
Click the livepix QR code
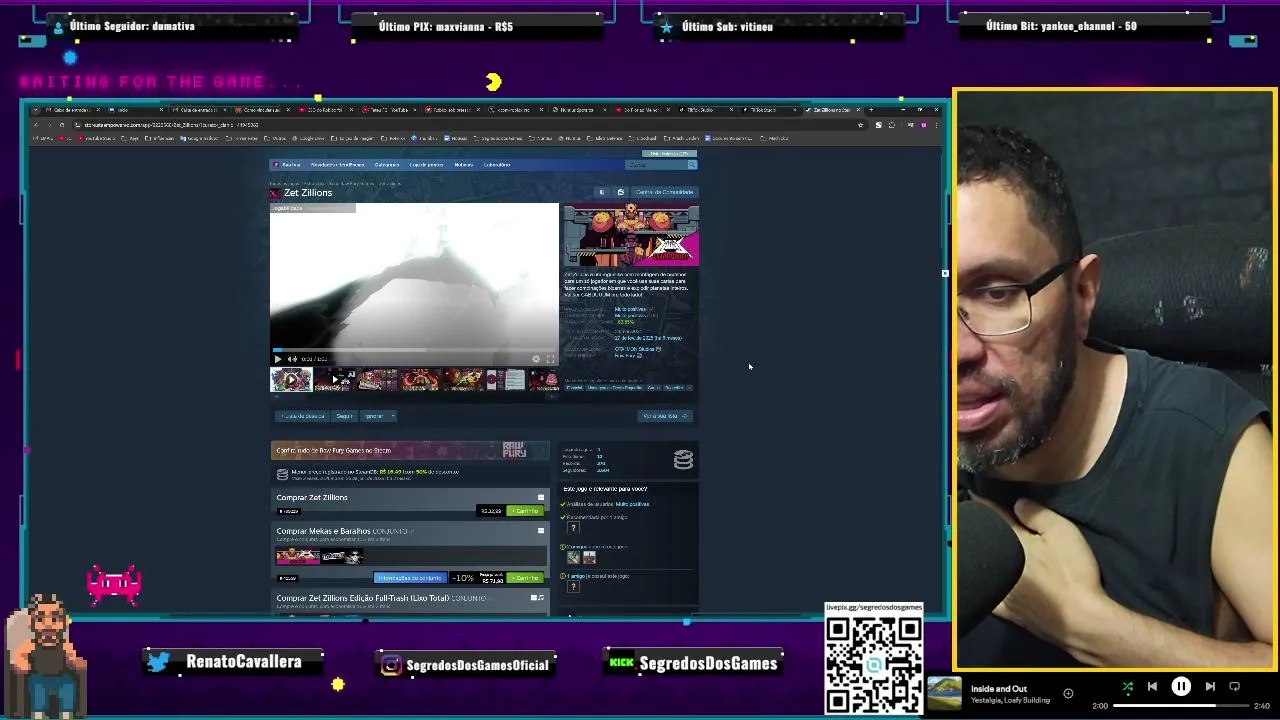point(874,664)
